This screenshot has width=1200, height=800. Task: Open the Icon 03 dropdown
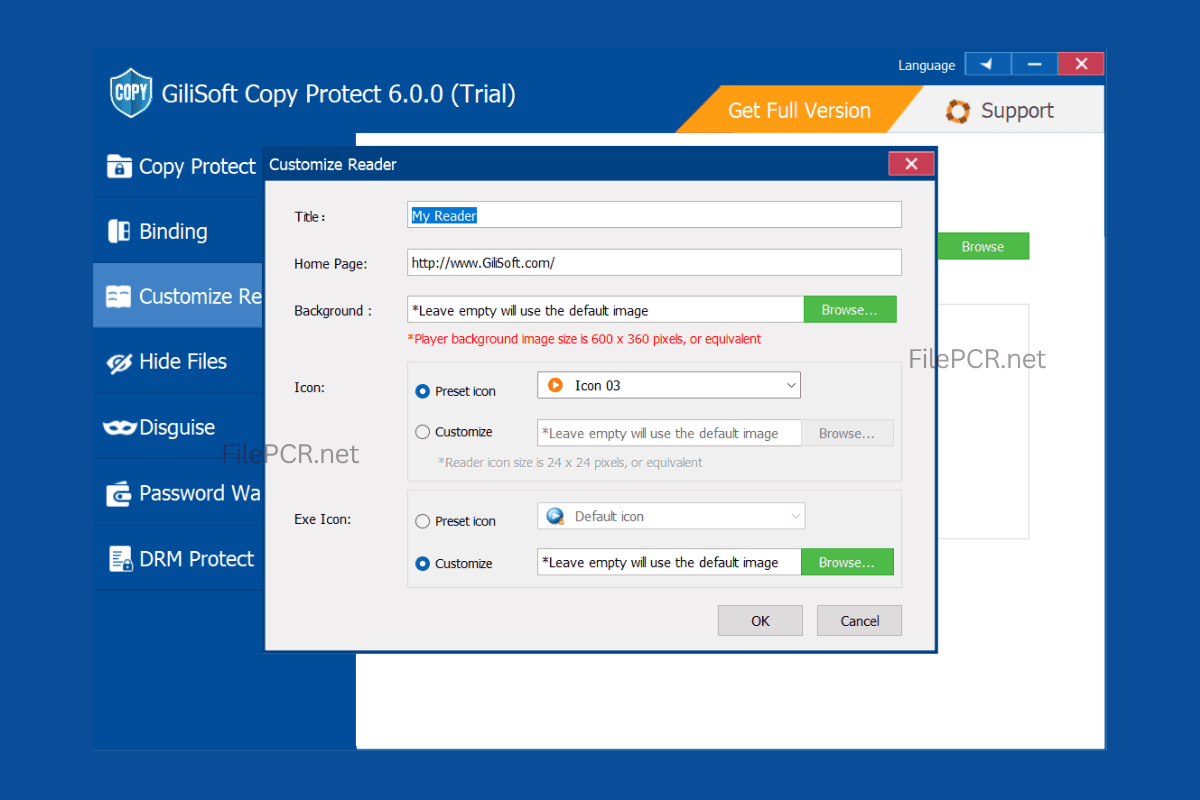669,385
